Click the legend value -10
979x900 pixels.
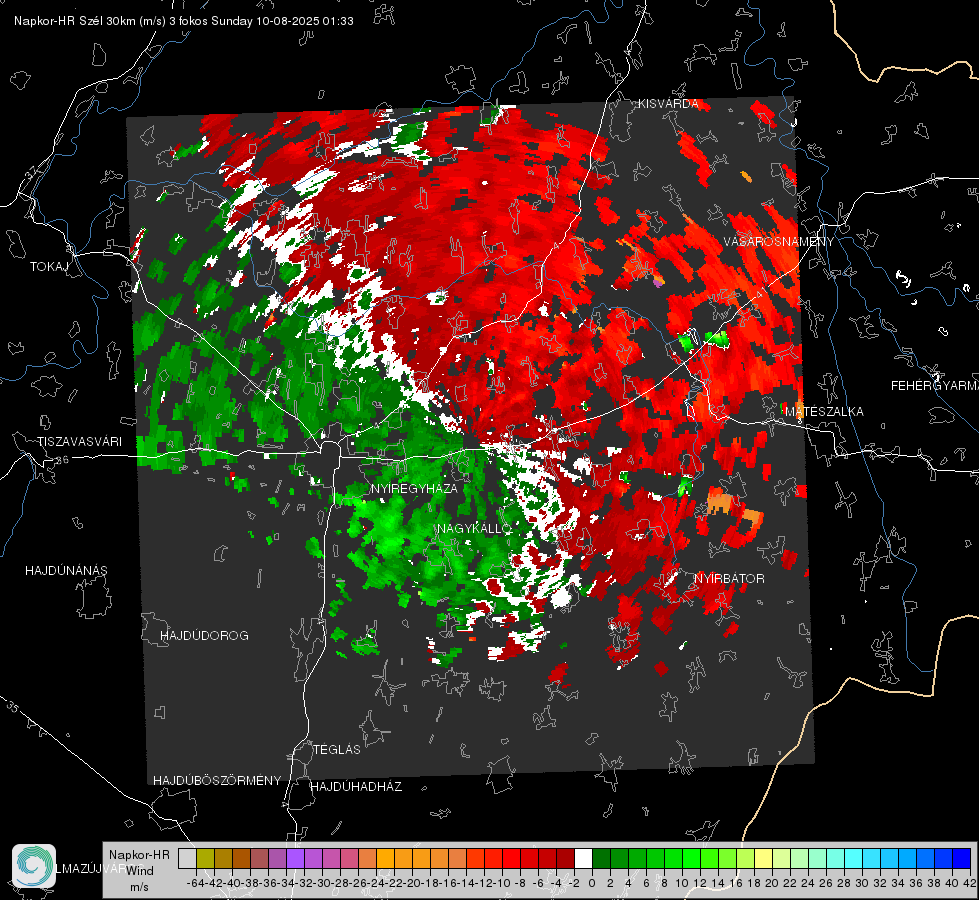pyautogui.click(x=501, y=883)
